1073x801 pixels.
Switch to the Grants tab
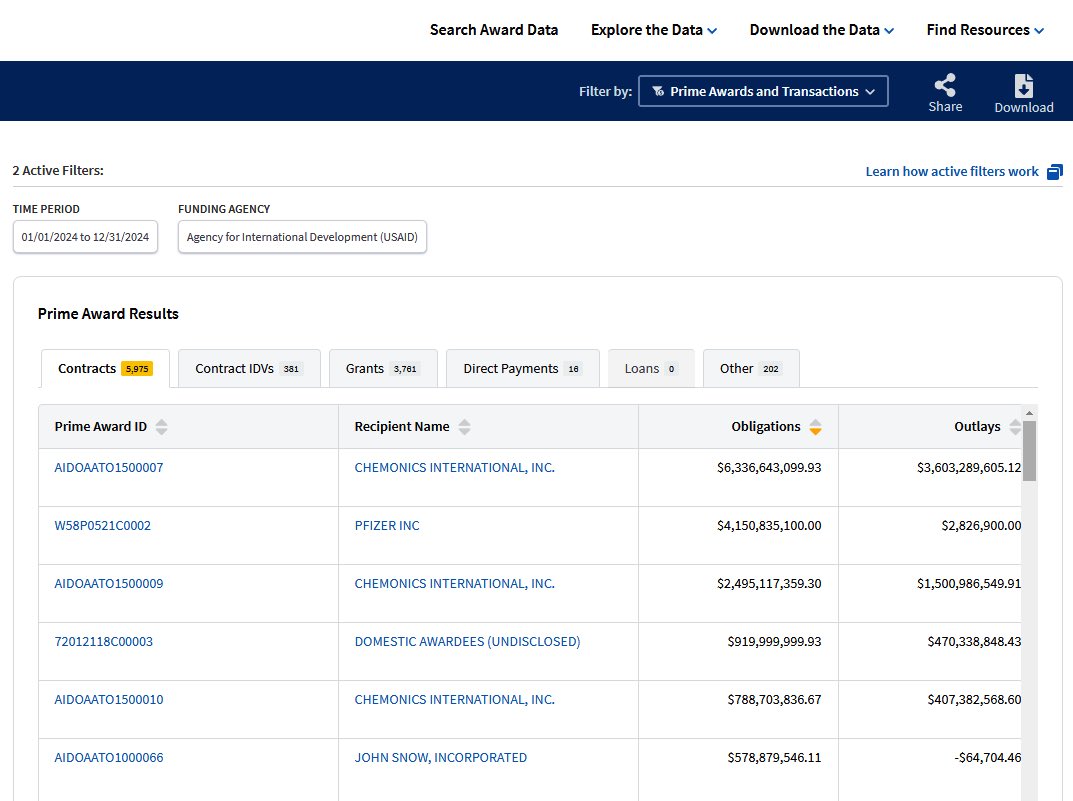382,368
